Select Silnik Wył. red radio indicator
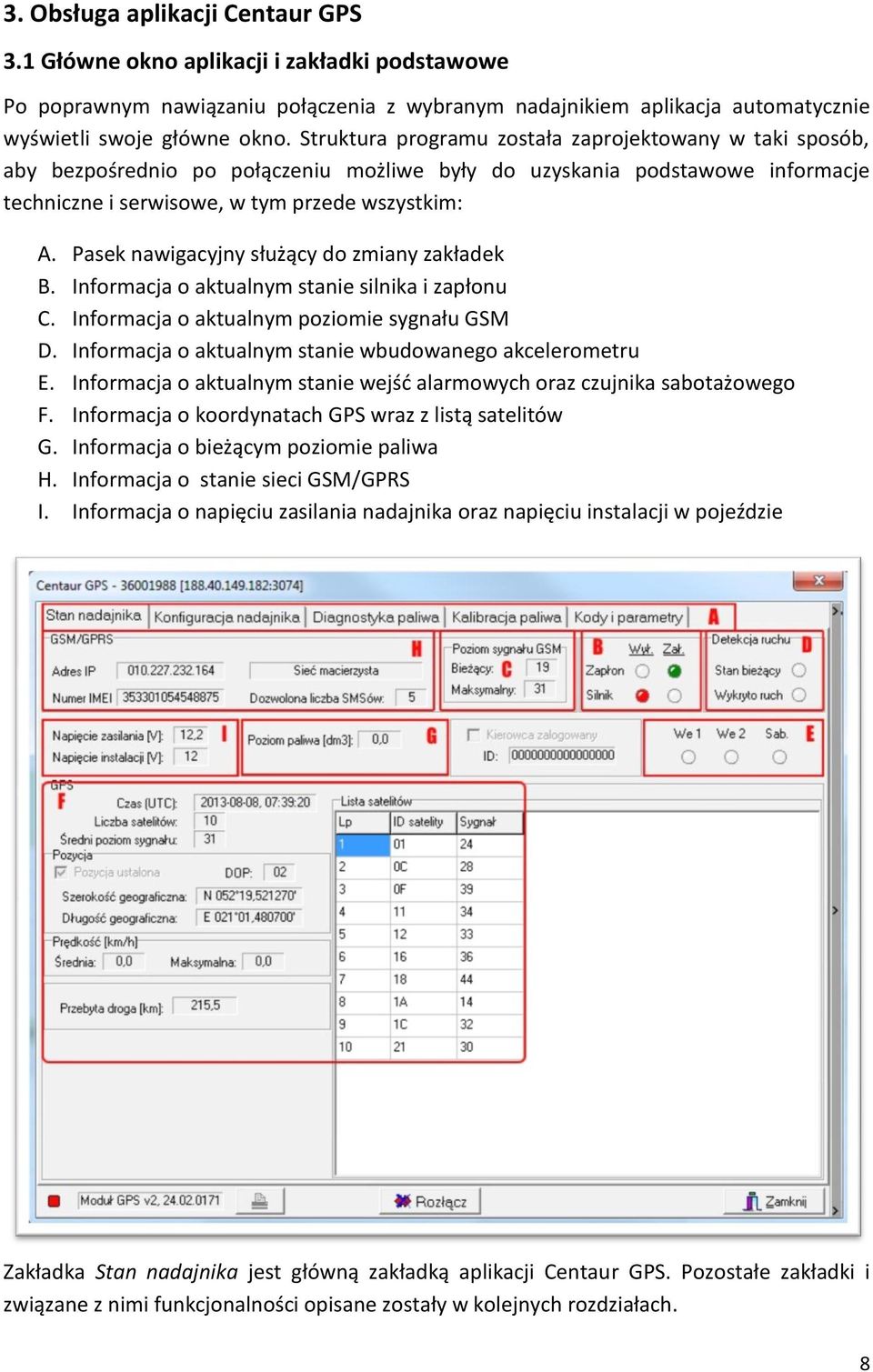 click(642, 696)
